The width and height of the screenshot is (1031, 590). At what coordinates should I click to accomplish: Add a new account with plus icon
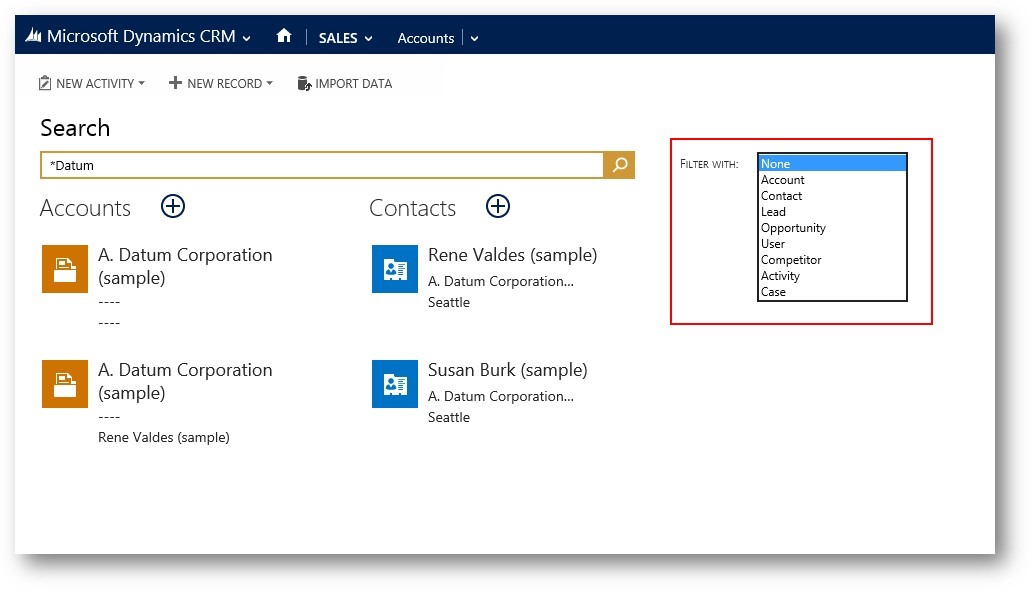tap(173, 207)
